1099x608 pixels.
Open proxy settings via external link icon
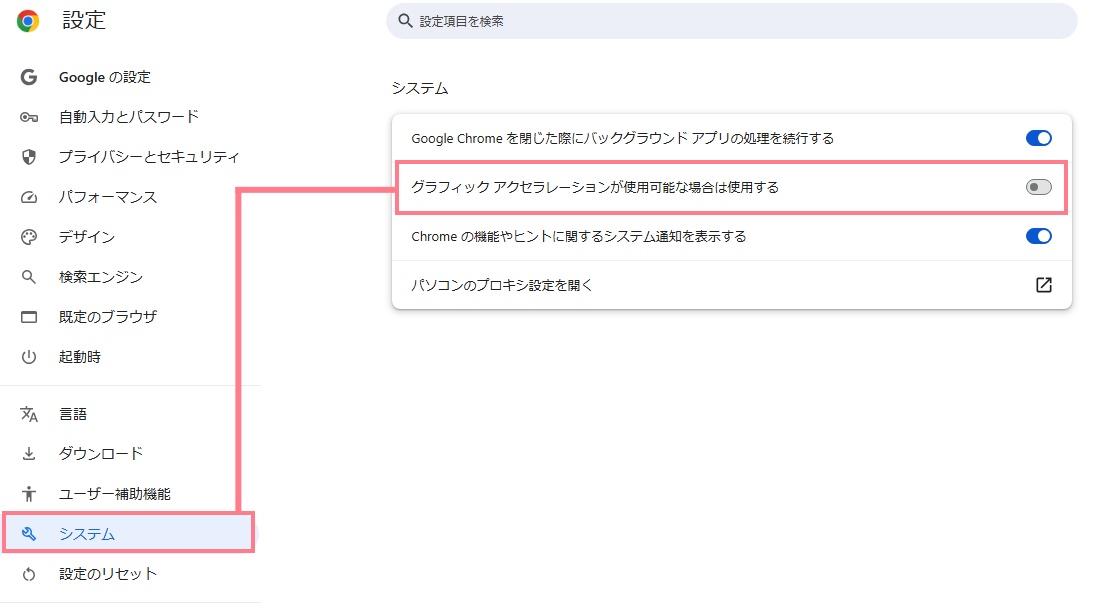pyautogui.click(x=1043, y=285)
